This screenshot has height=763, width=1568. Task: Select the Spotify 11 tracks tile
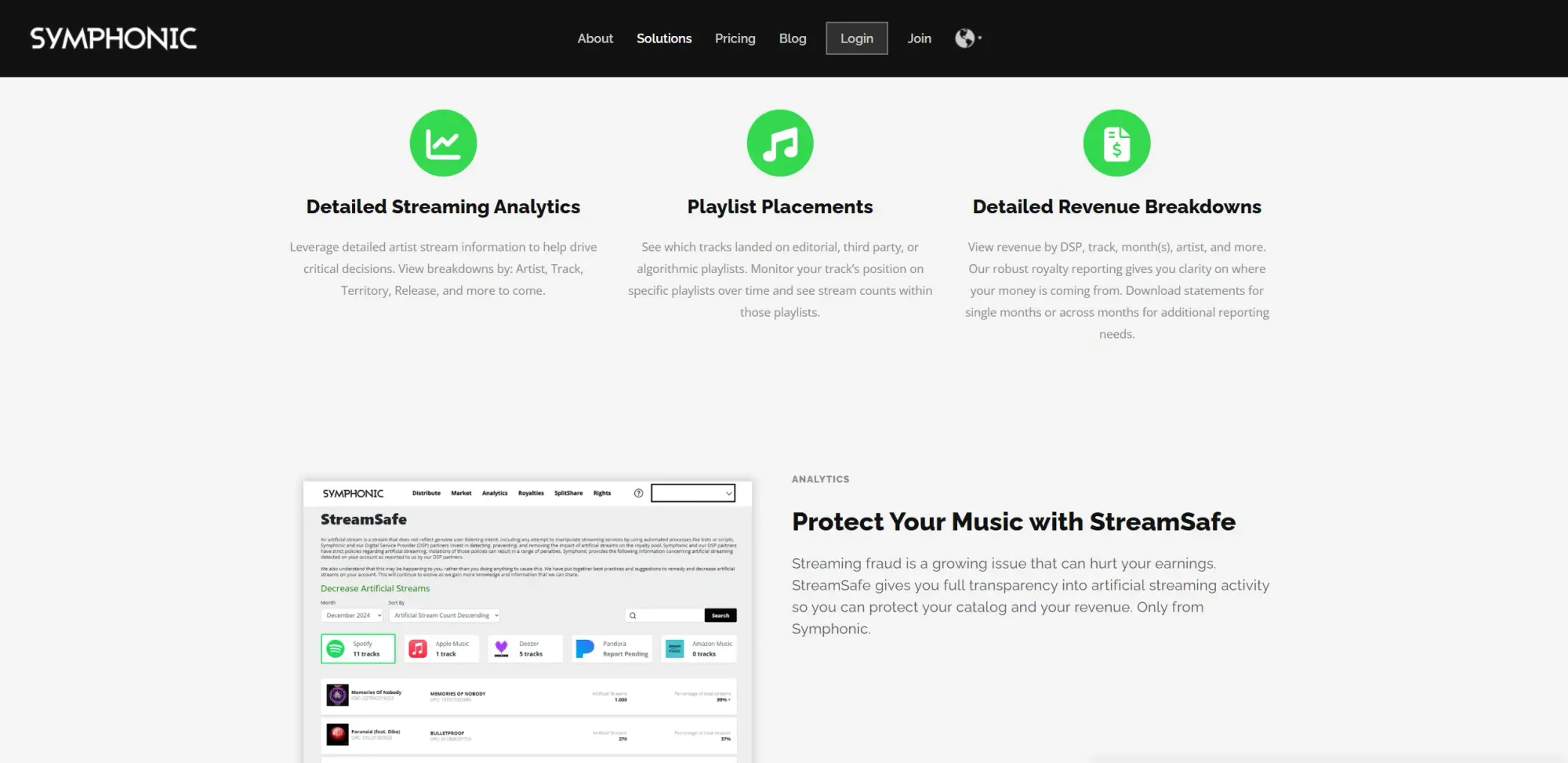click(358, 649)
